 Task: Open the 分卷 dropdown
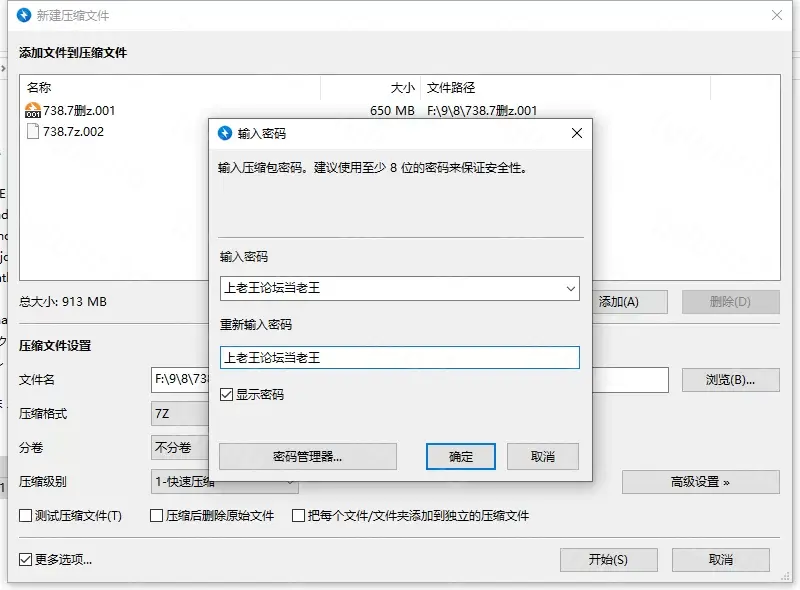tap(180, 447)
